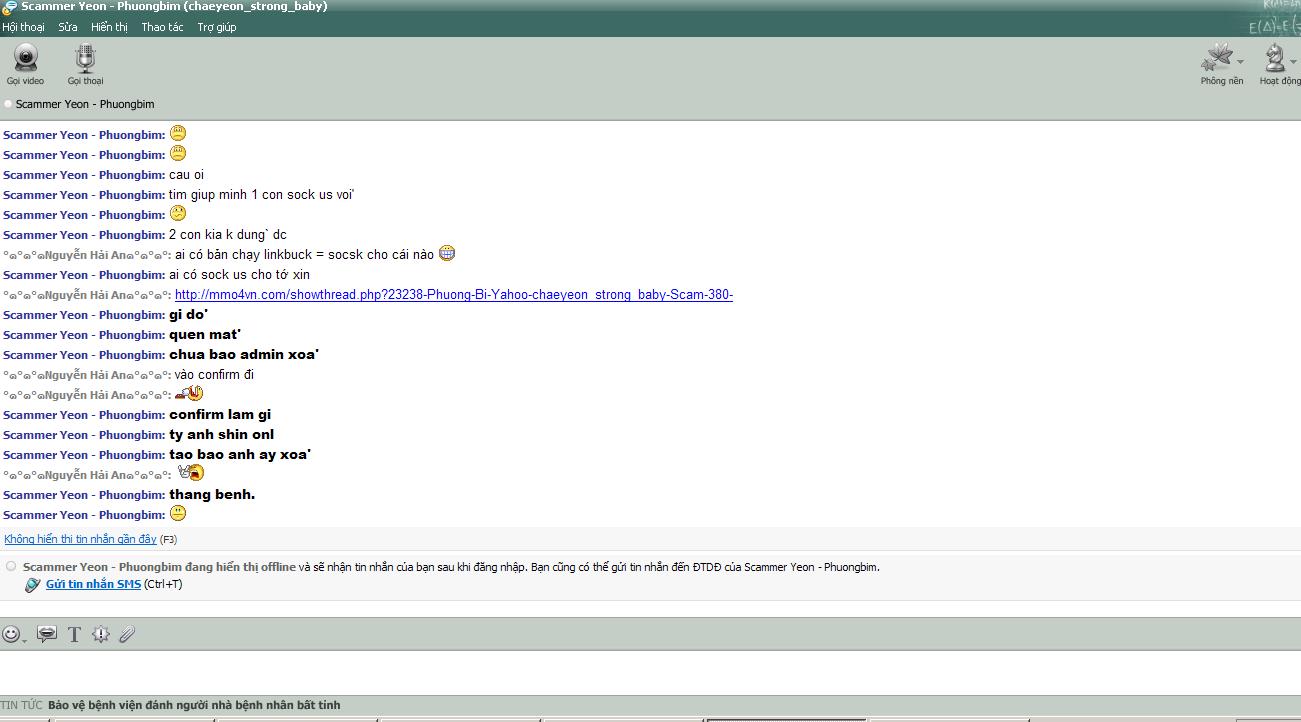The image size is (1301, 722).
Task: Click the message 'cau oi'
Action: pyautogui.click(x=186, y=175)
